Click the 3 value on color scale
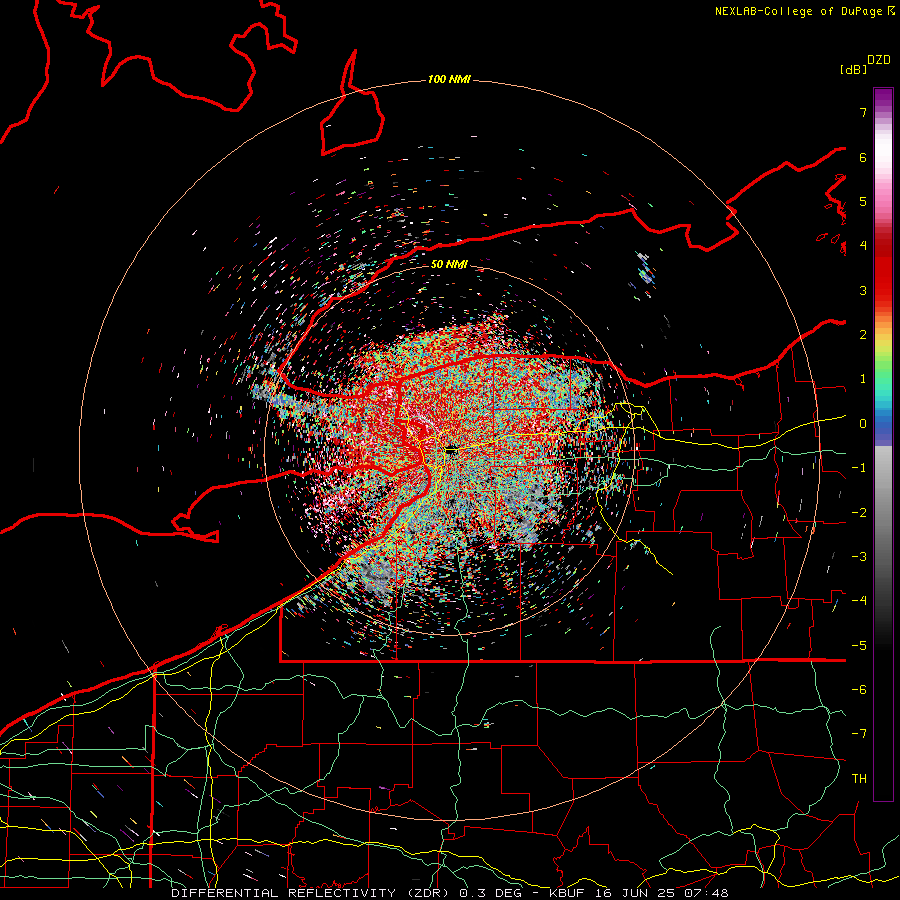This screenshot has width=900, height=900. pyautogui.click(x=863, y=290)
